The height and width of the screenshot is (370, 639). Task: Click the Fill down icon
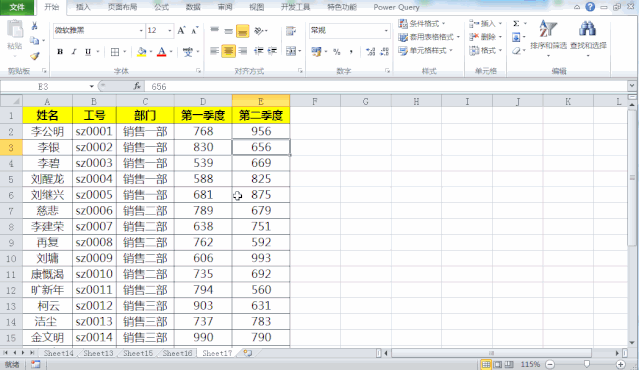point(516,37)
